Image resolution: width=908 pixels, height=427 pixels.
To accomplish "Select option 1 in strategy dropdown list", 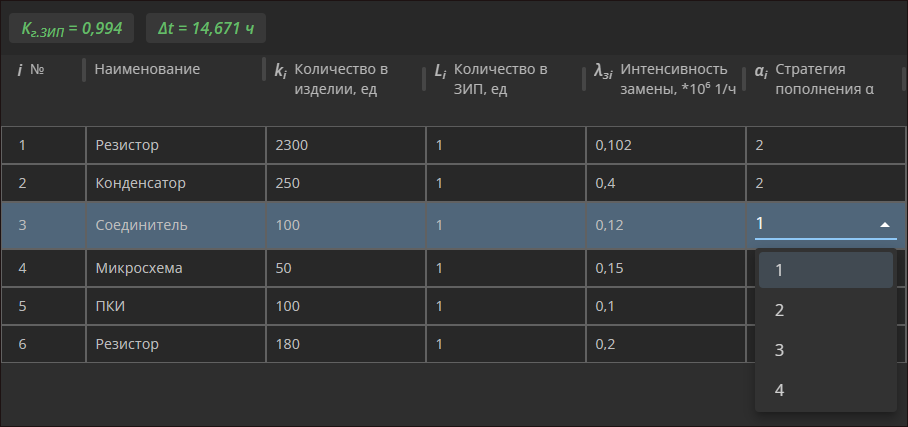I will 826,270.
